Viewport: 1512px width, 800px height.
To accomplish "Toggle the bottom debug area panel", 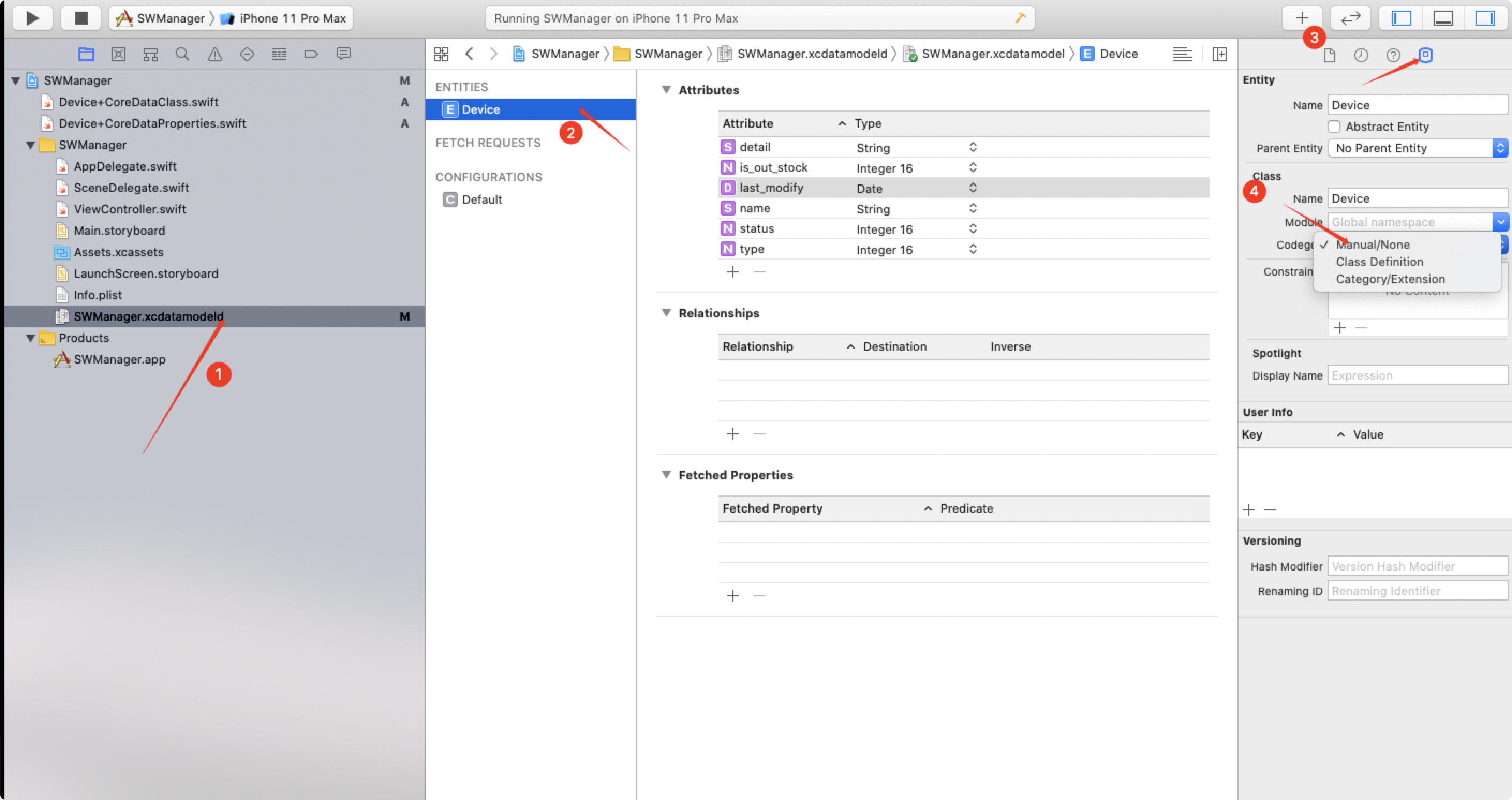I will [x=1443, y=18].
